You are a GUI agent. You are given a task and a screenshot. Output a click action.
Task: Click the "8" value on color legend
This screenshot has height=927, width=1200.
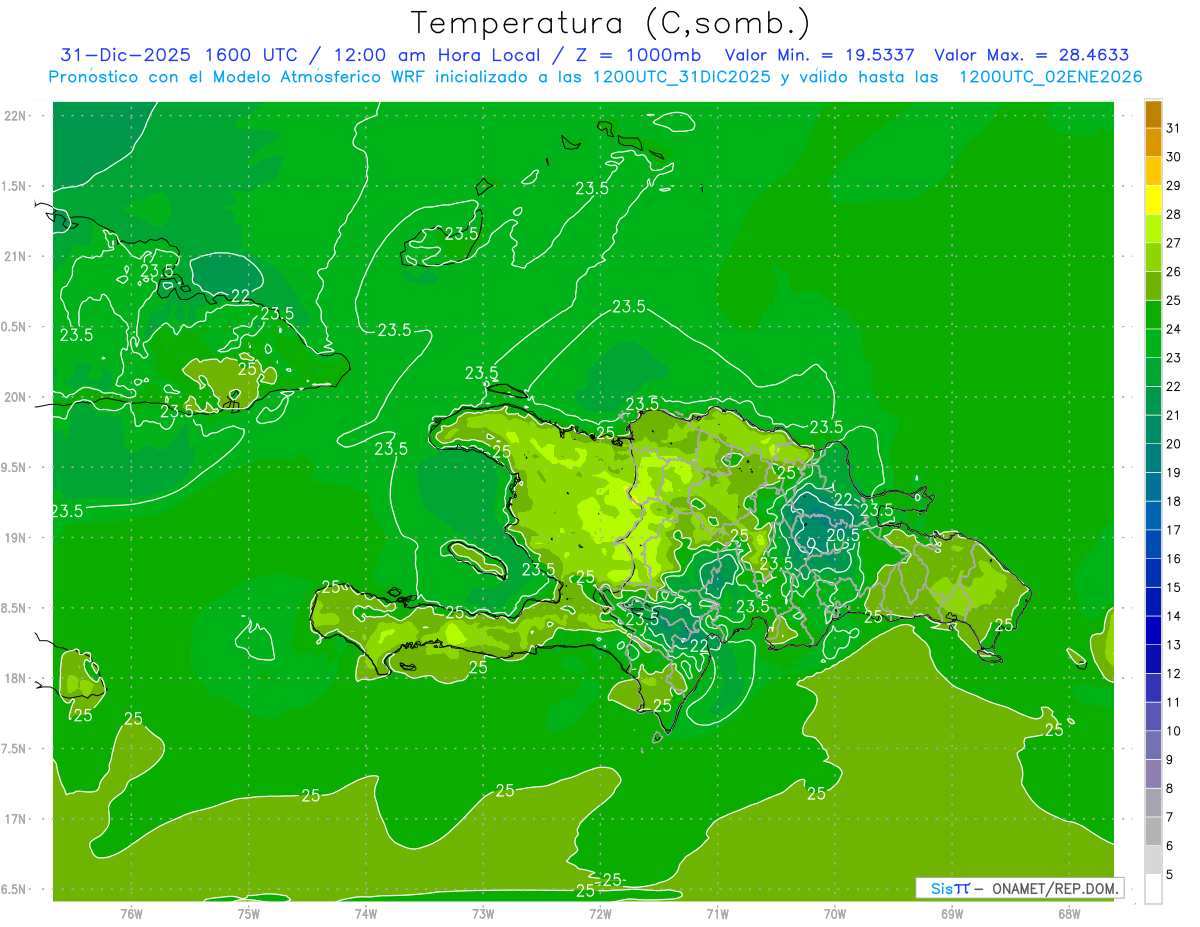(x=1170, y=789)
